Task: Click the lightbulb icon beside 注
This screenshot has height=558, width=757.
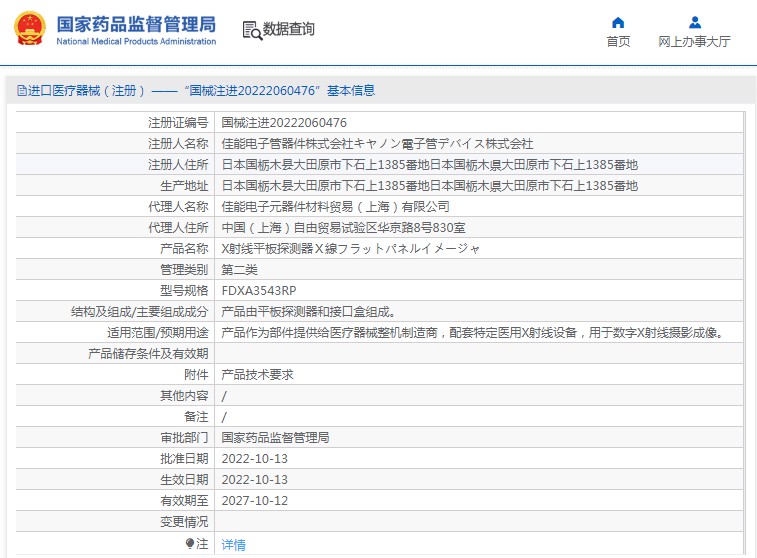Action: 190,544
